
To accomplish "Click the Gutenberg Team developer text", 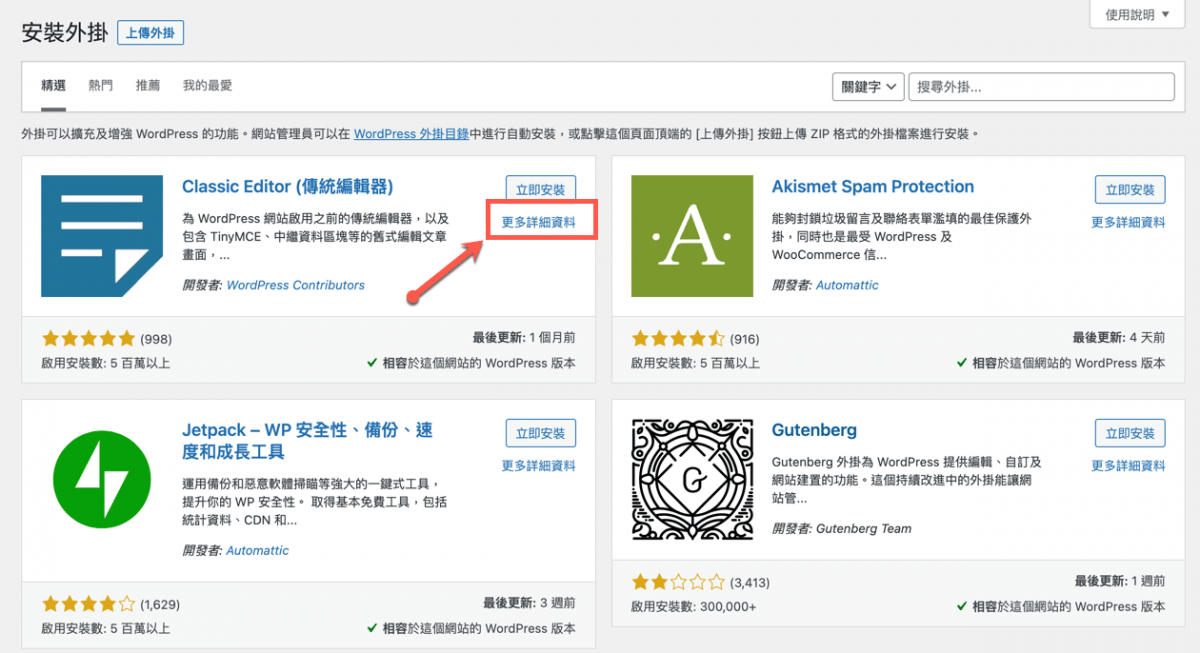I will point(864,528).
